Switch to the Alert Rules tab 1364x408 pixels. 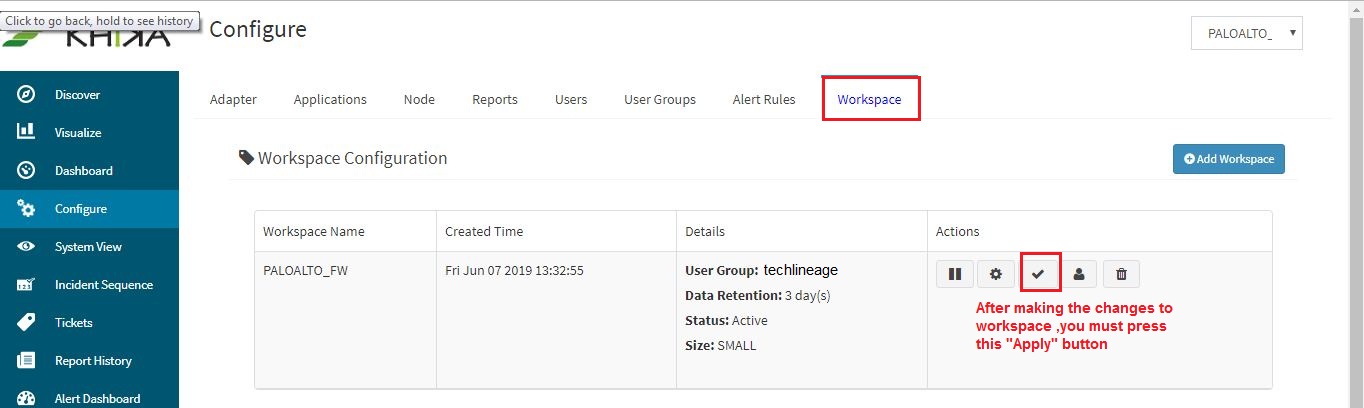coord(764,99)
